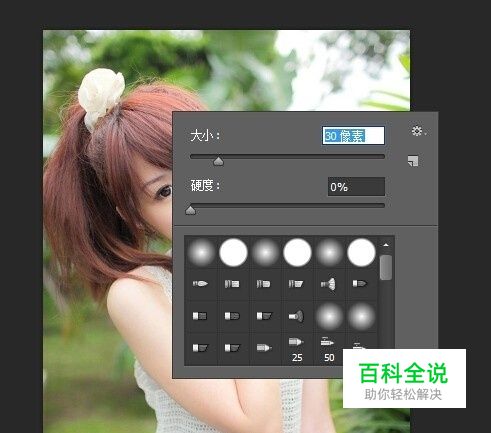Select the pointed tip brush ending second row
491x433 pixels.
pyautogui.click(x=359, y=284)
